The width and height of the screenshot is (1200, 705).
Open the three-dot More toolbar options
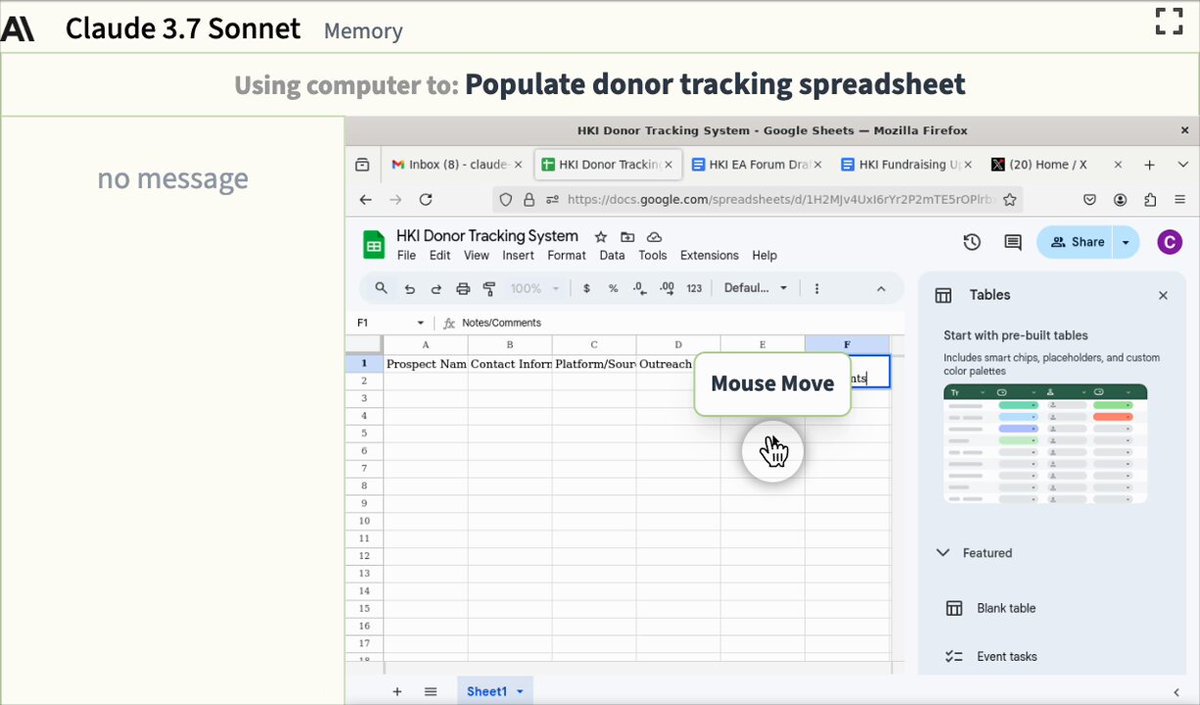817,288
